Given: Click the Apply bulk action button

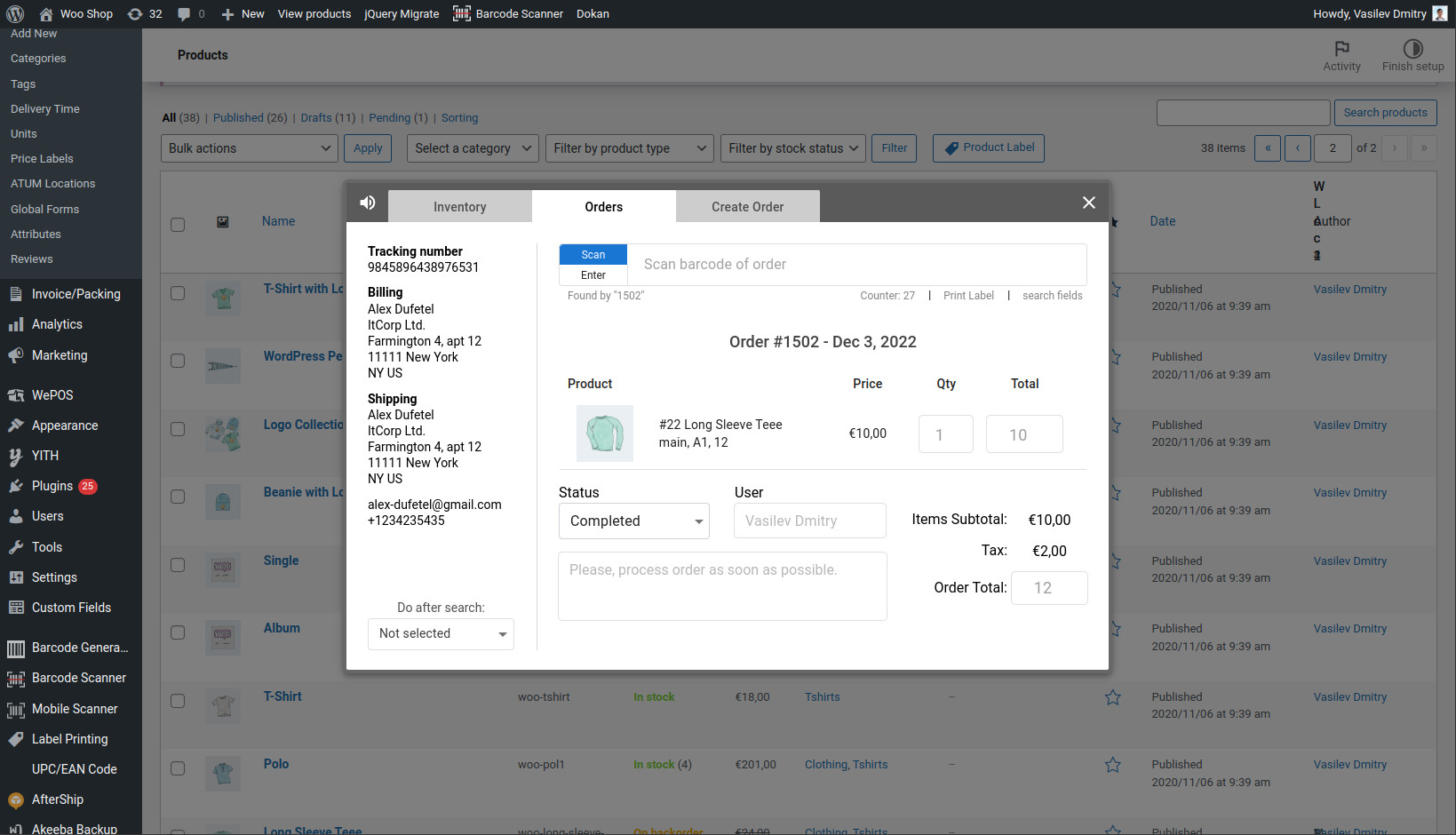Looking at the screenshot, I should coord(368,148).
